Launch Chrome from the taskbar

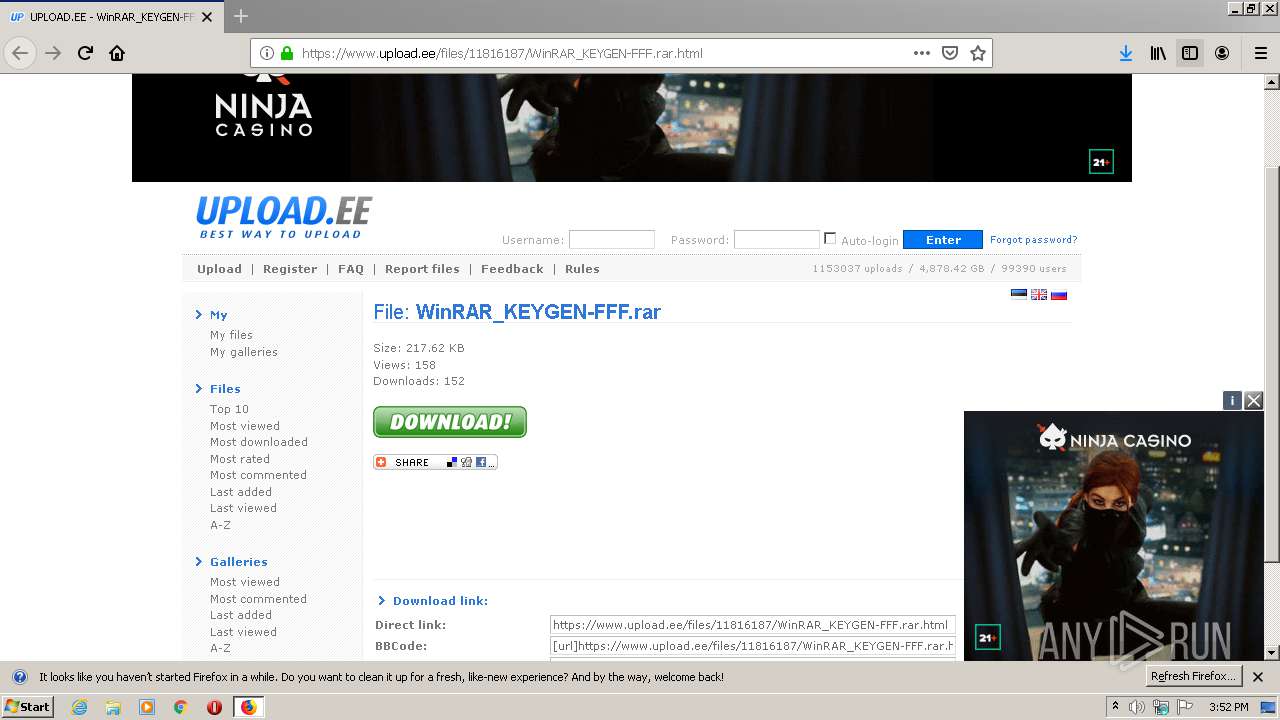pyautogui.click(x=180, y=707)
